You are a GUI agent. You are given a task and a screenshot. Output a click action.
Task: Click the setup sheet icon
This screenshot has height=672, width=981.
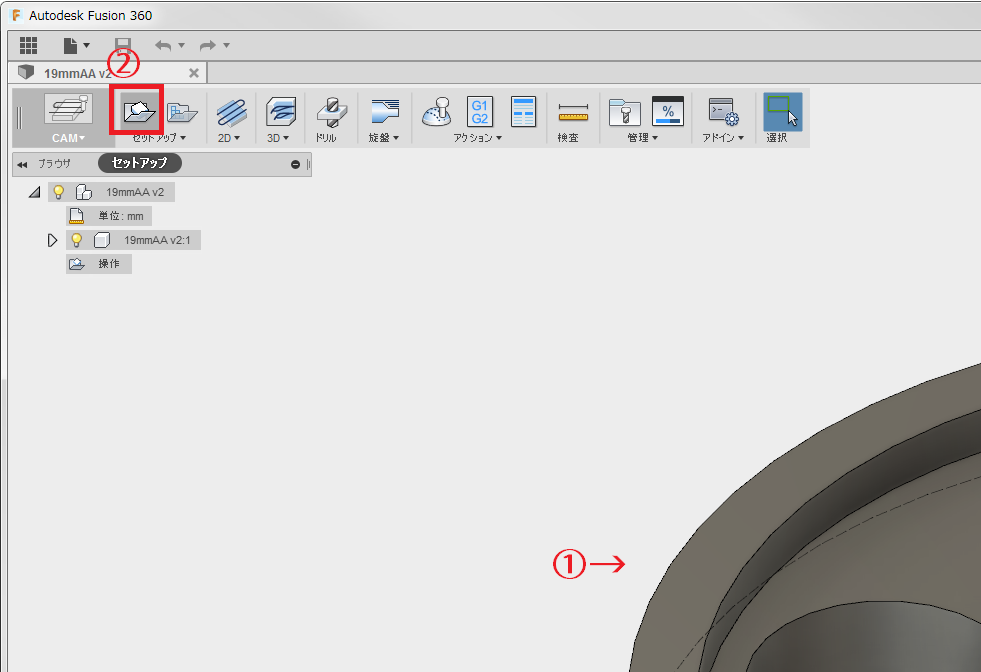(523, 112)
